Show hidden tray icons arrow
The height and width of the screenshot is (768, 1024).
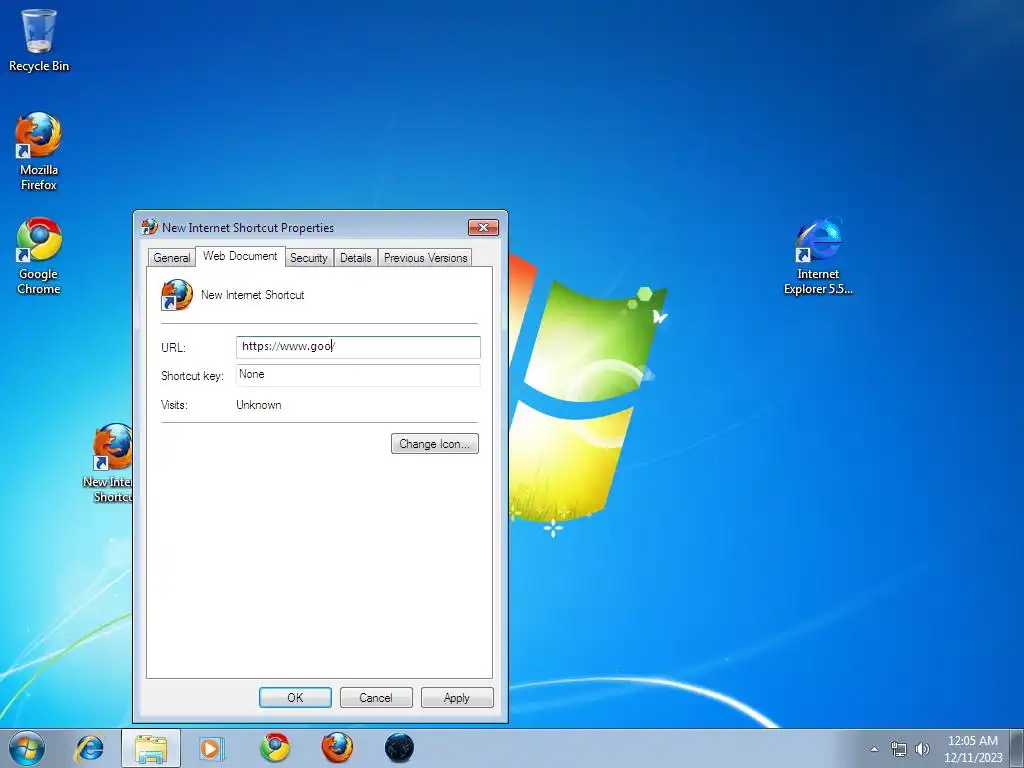click(x=874, y=749)
